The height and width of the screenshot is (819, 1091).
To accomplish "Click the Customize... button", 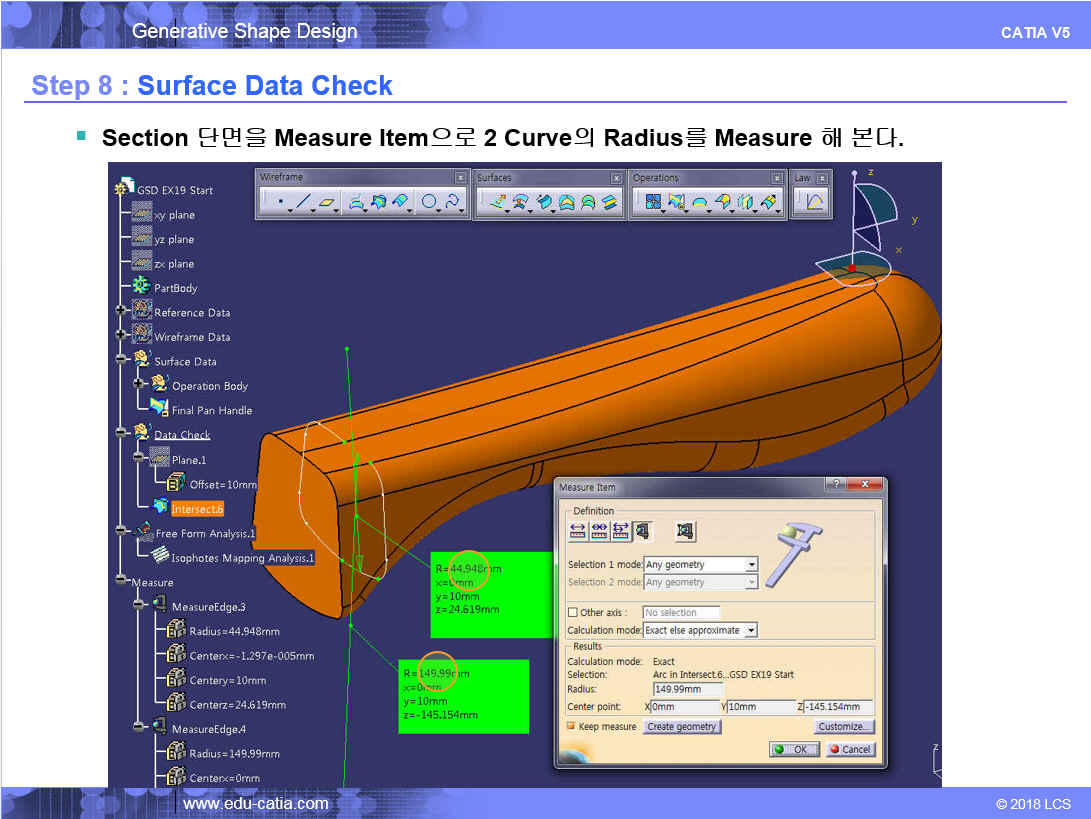I will (x=844, y=727).
